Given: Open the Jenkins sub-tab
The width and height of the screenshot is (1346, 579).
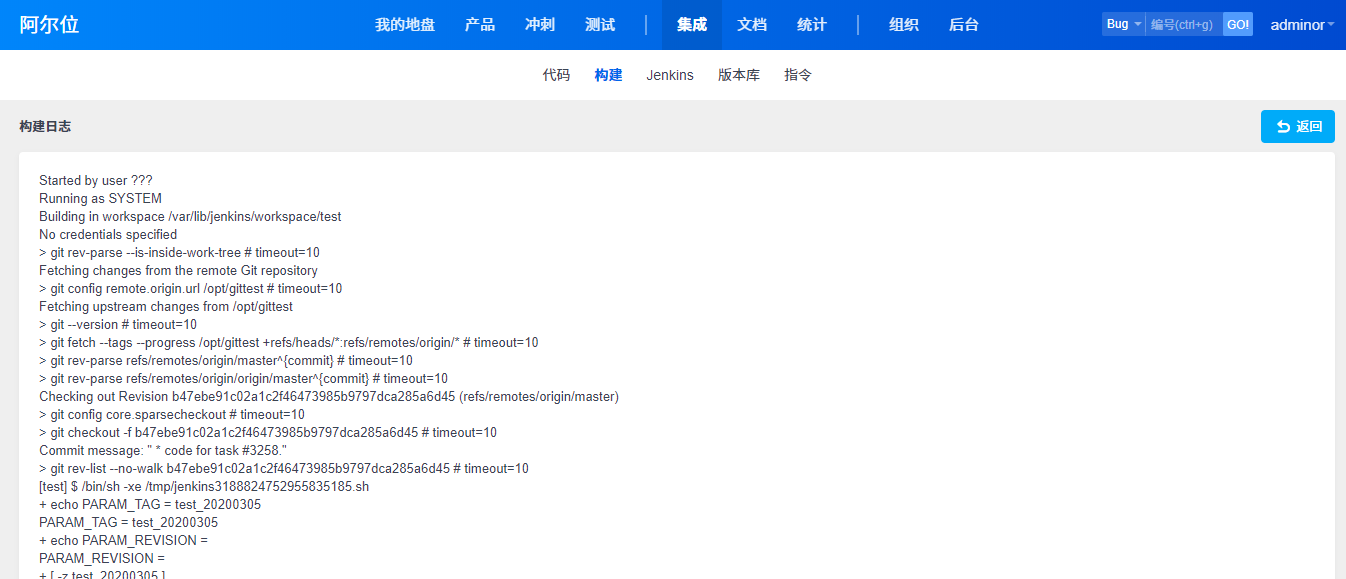Looking at the screenshot, I should click(x=670, y=75).
